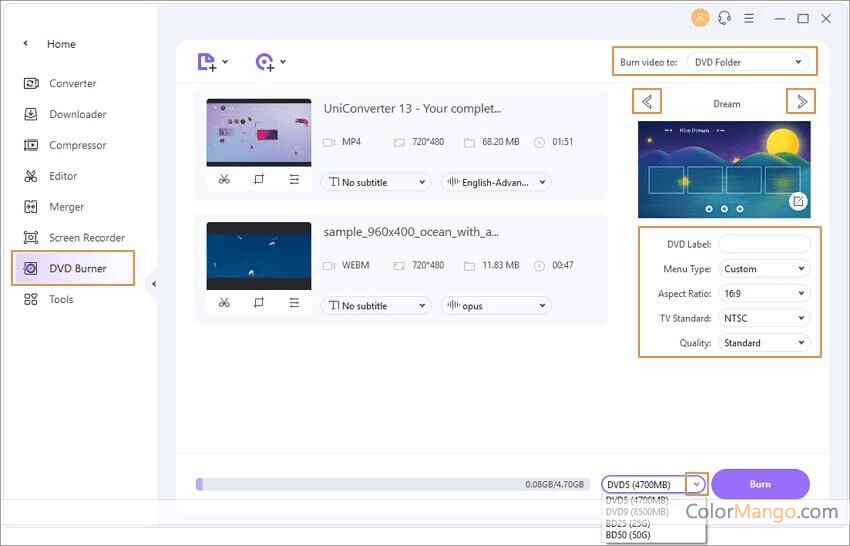Image resolution: width=850 pixels, height=546 pixels.
Task: Choose BD50 (50G) from disc list
Action: pyautogui.click(x=628, y=535)
